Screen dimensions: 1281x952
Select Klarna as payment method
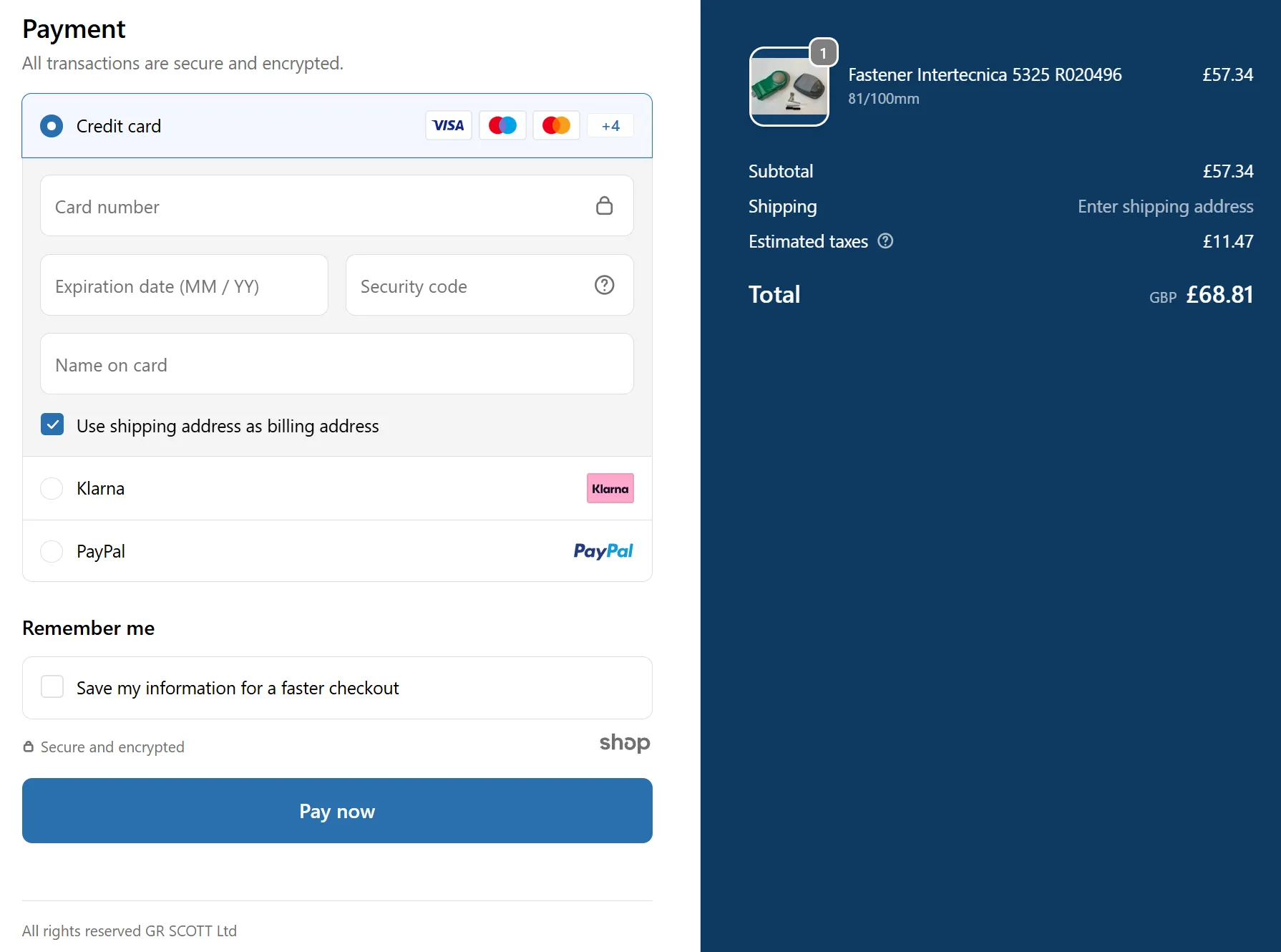point(52,488)
